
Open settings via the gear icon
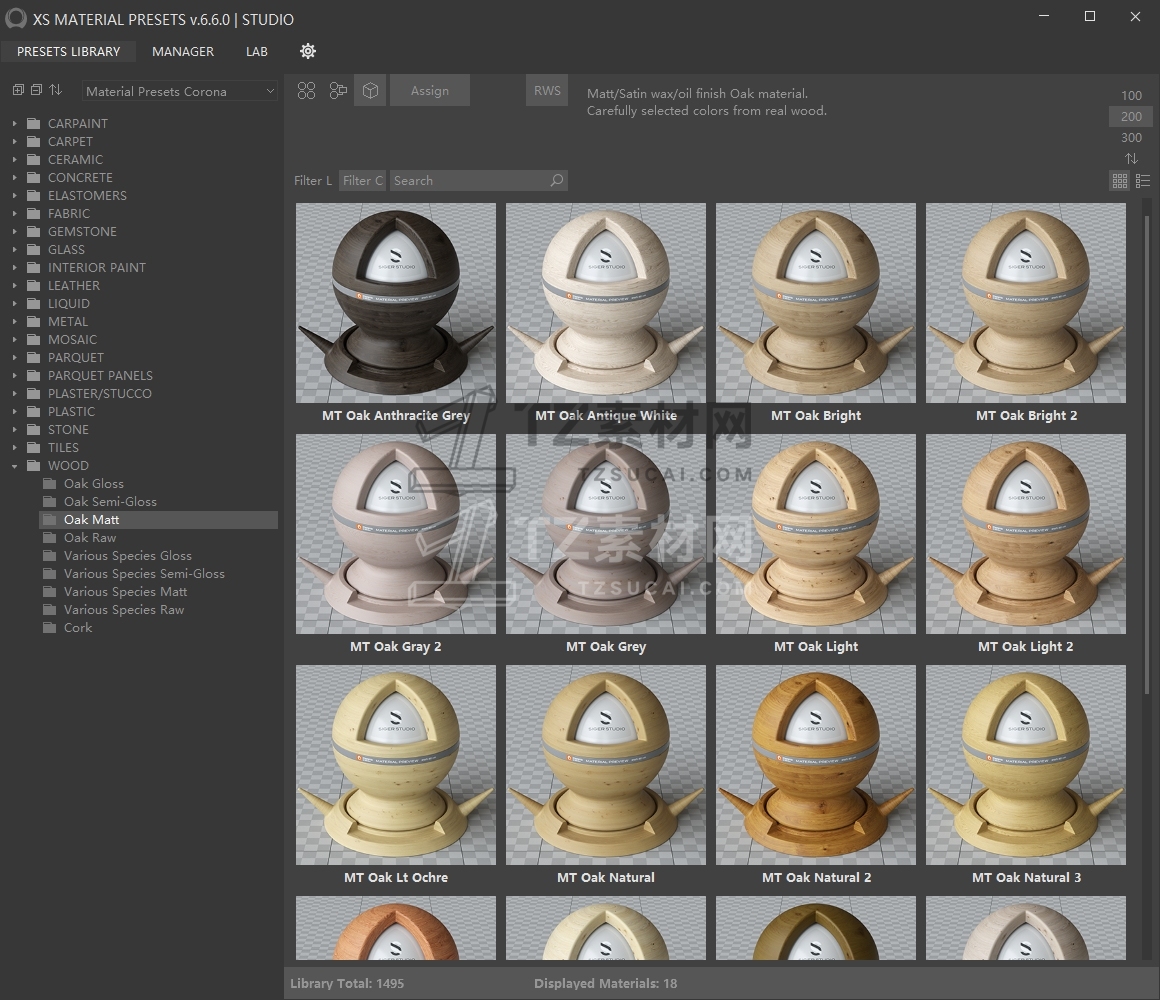pos(308,51)
